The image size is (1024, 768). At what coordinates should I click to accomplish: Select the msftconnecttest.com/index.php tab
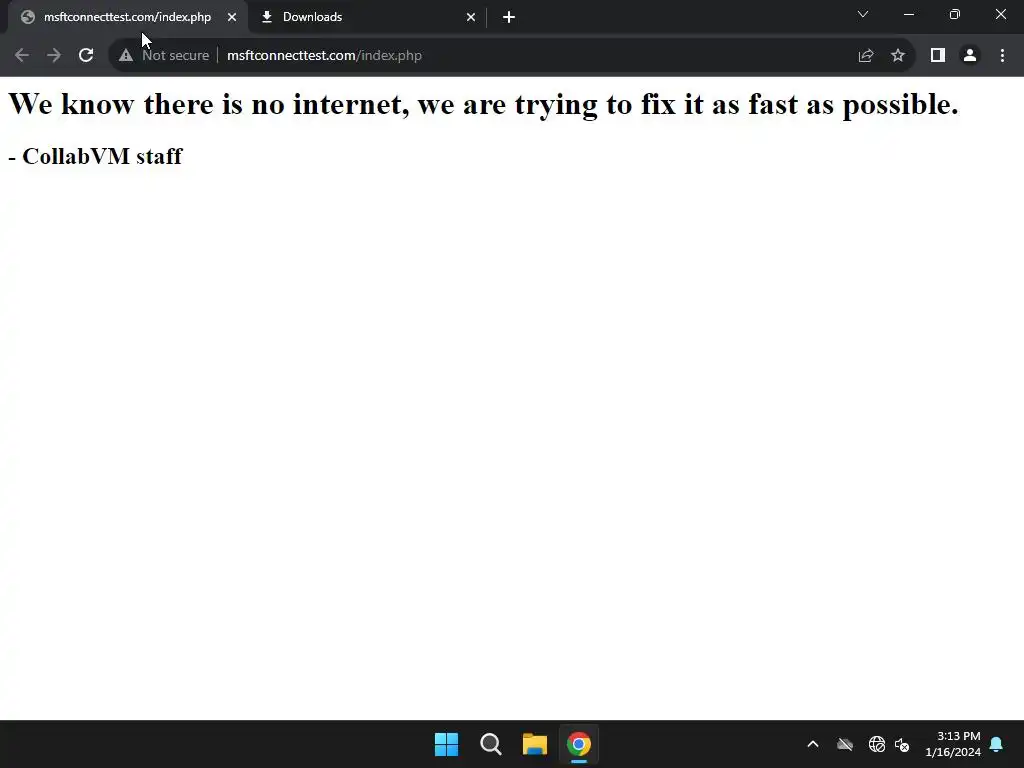pyautogui.click(x=127, y=17)
